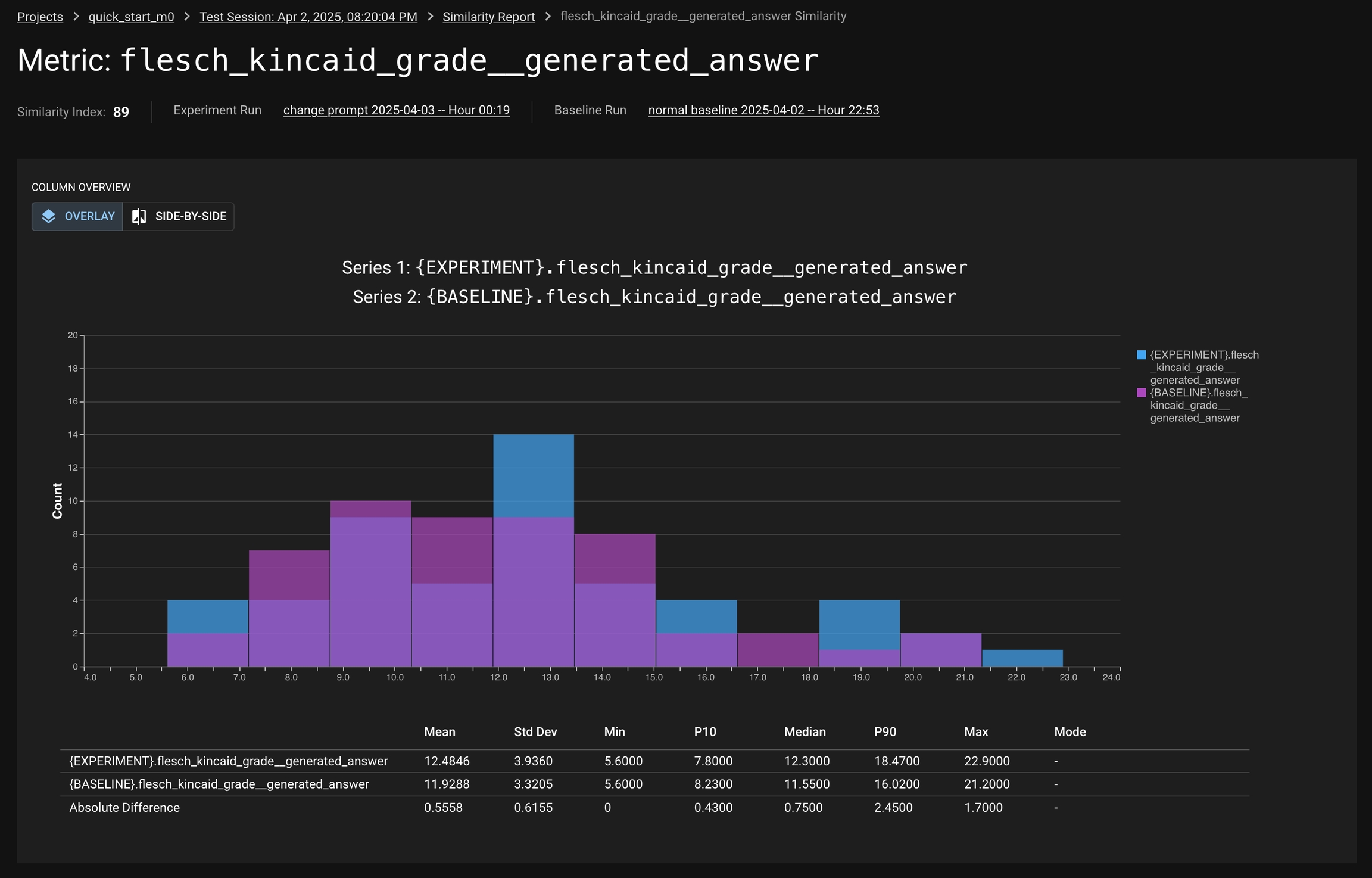The image size is (1372, 878).
Task: Open change prompt experiment run link
Action: (397, 110)
